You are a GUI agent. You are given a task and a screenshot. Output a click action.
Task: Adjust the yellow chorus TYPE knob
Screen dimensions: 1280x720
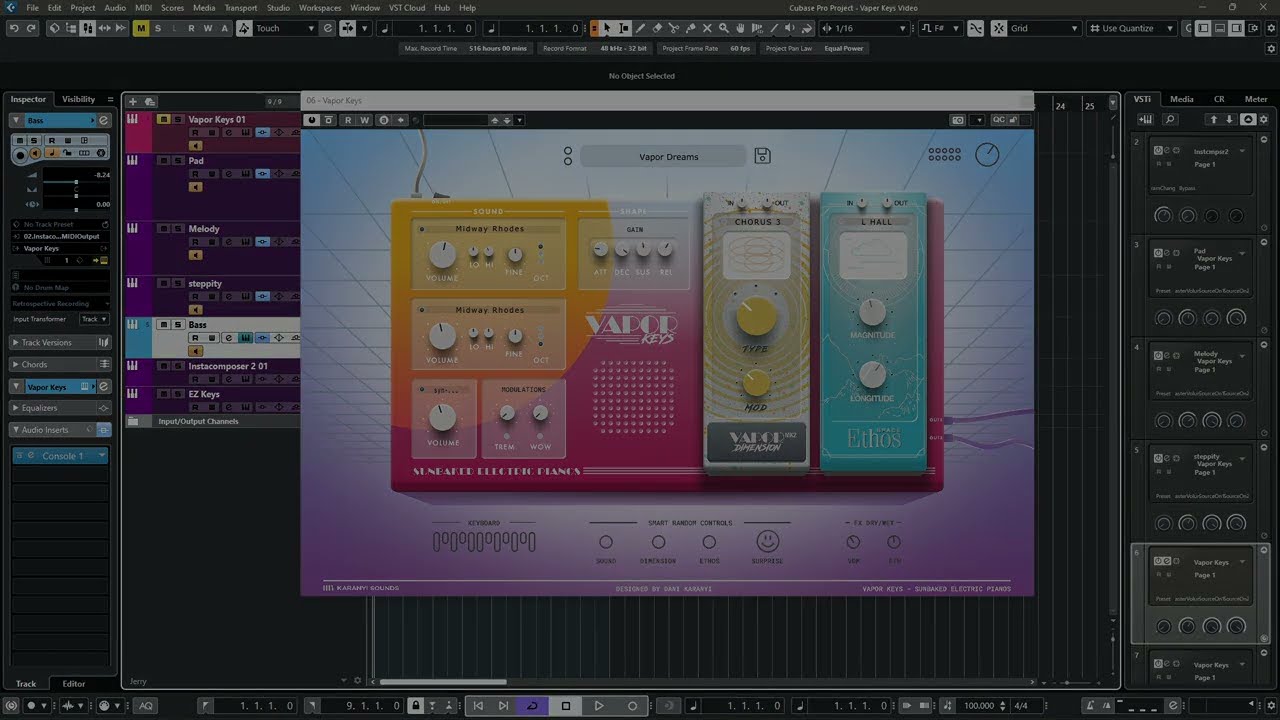pyautogui.click(x=757, y=315)
